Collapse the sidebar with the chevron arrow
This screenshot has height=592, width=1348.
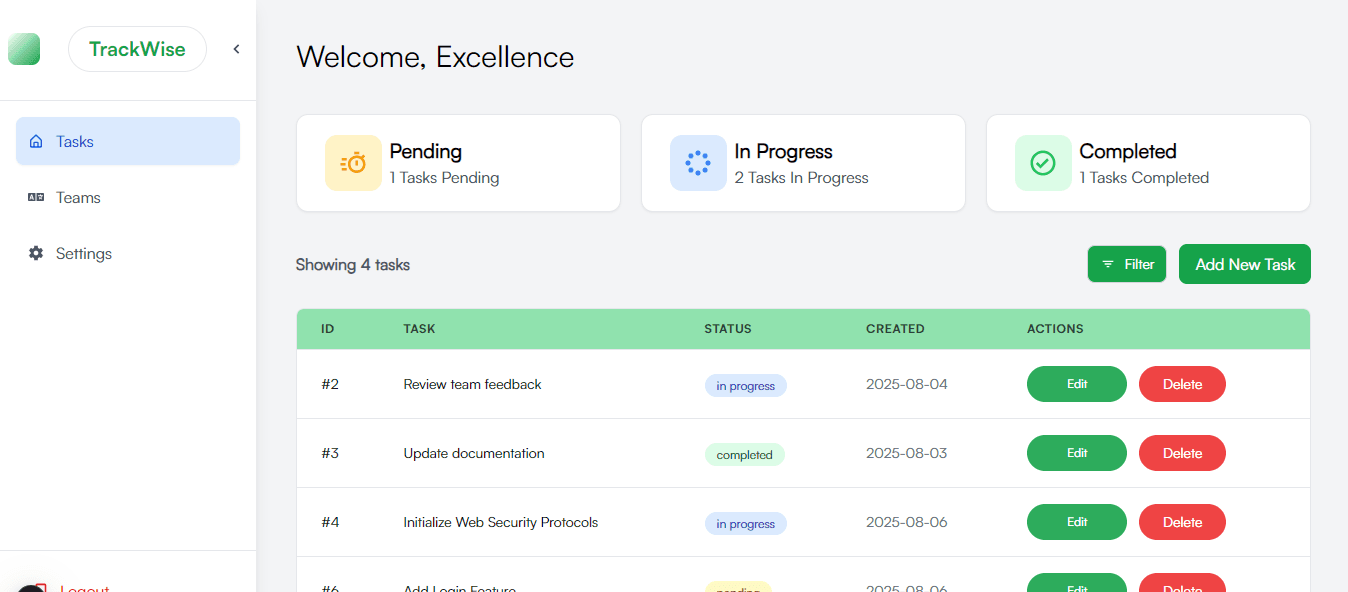point(236,49)
